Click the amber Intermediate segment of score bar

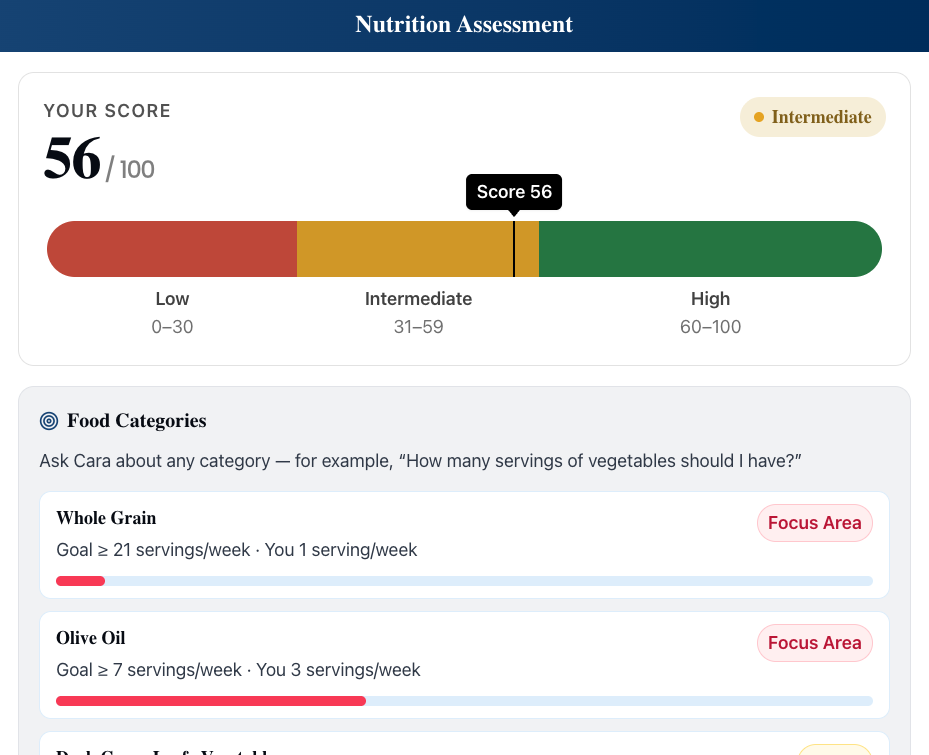pyautogui.click(x=418, y=249)
